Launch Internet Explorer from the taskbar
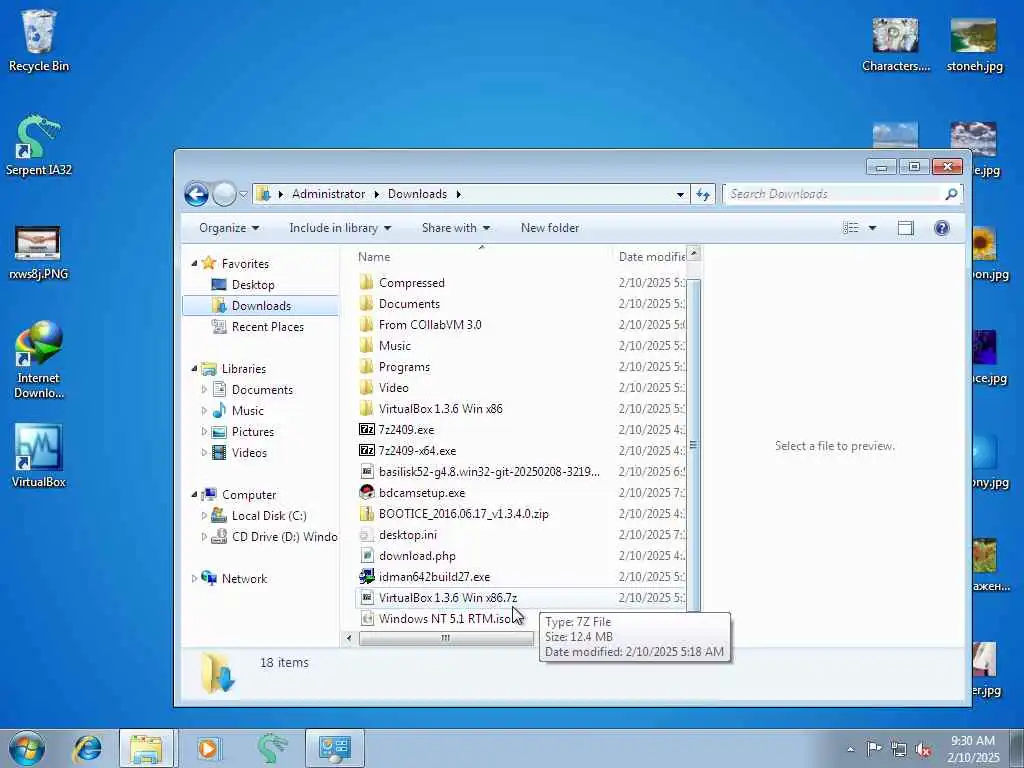 point(87,748)
